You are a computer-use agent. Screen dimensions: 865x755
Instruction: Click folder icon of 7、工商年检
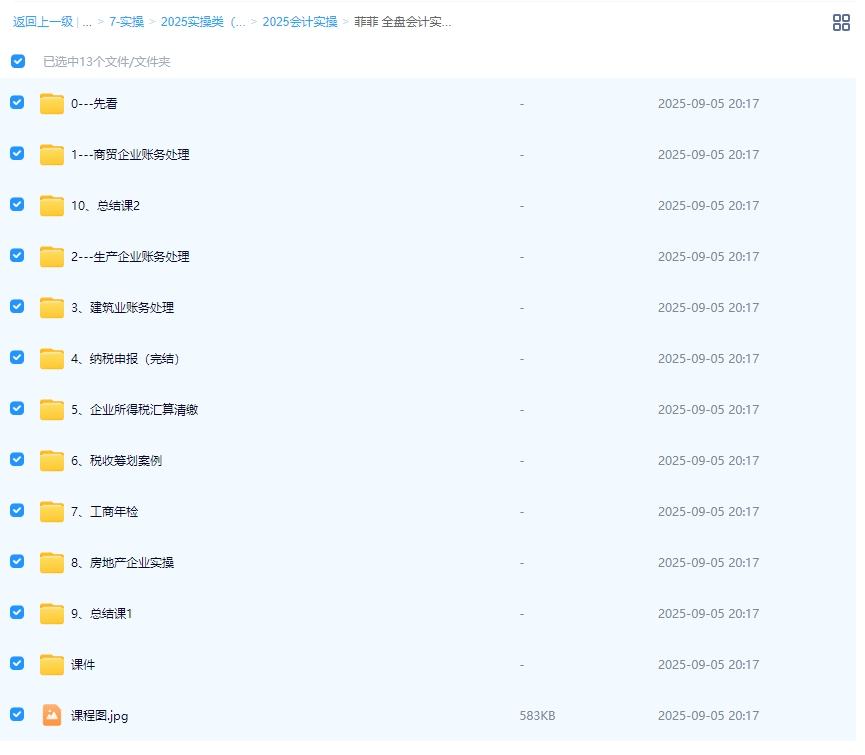point(52,512)
